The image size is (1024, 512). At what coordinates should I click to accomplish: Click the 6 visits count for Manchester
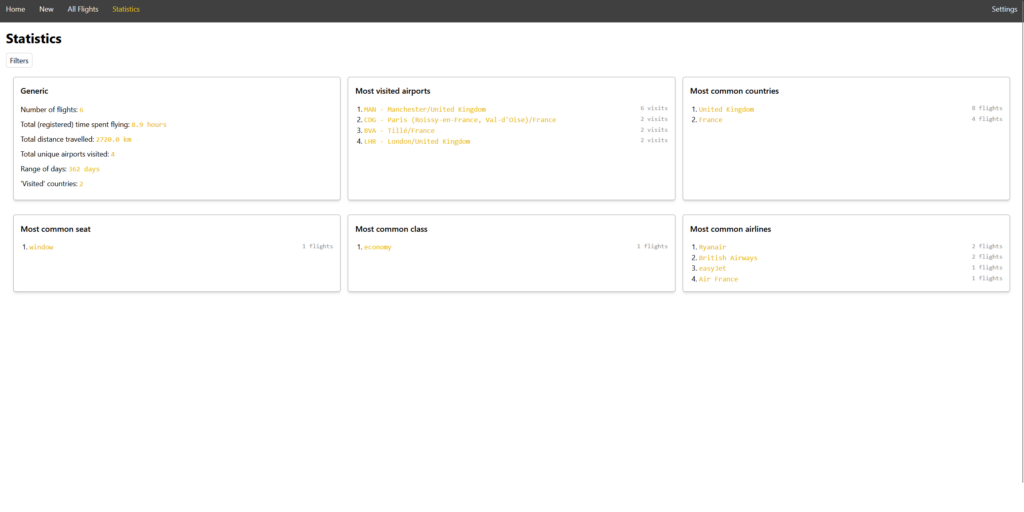pos(654,109)
